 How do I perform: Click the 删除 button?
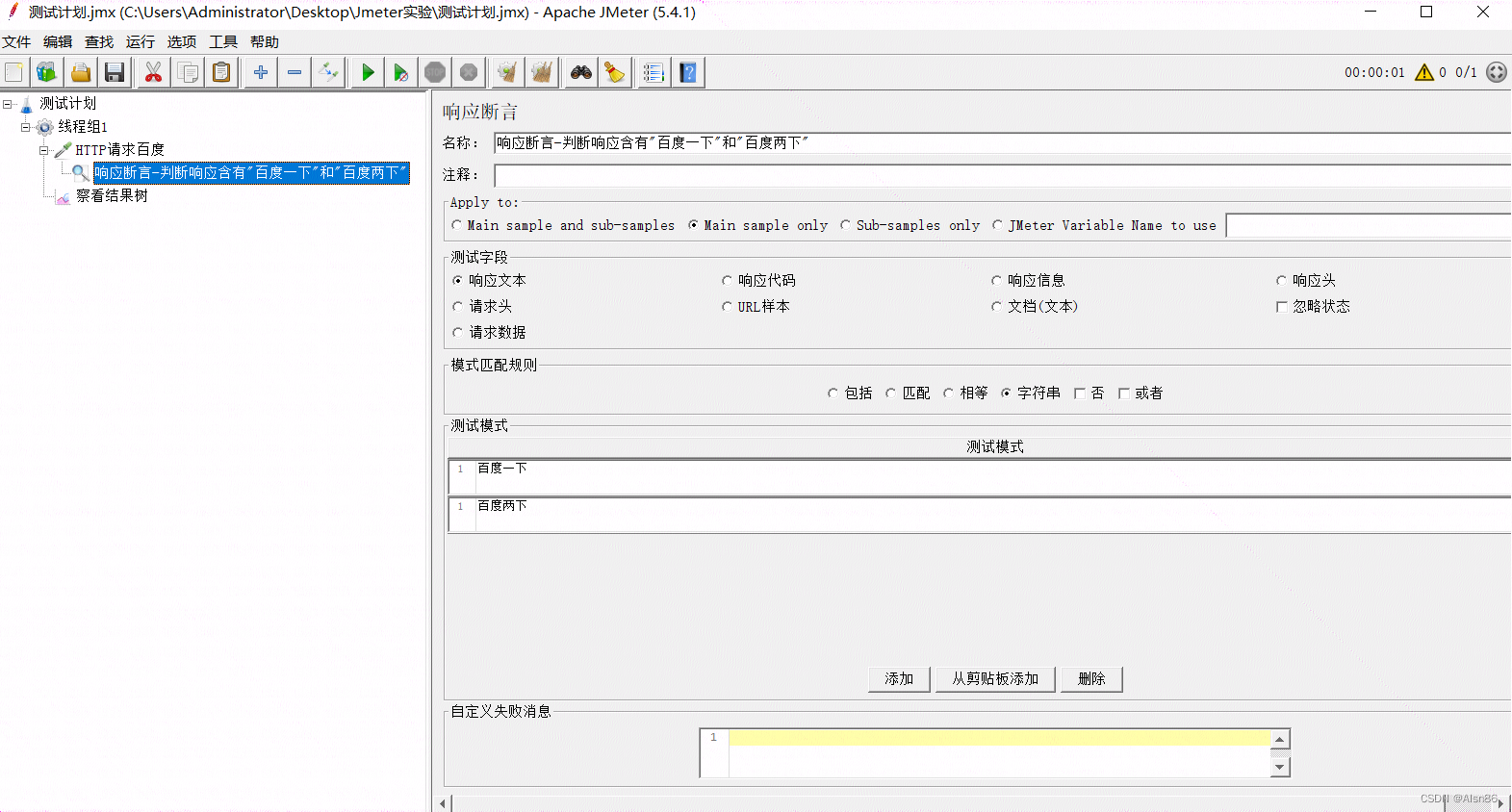click(x=1091, y=679)
